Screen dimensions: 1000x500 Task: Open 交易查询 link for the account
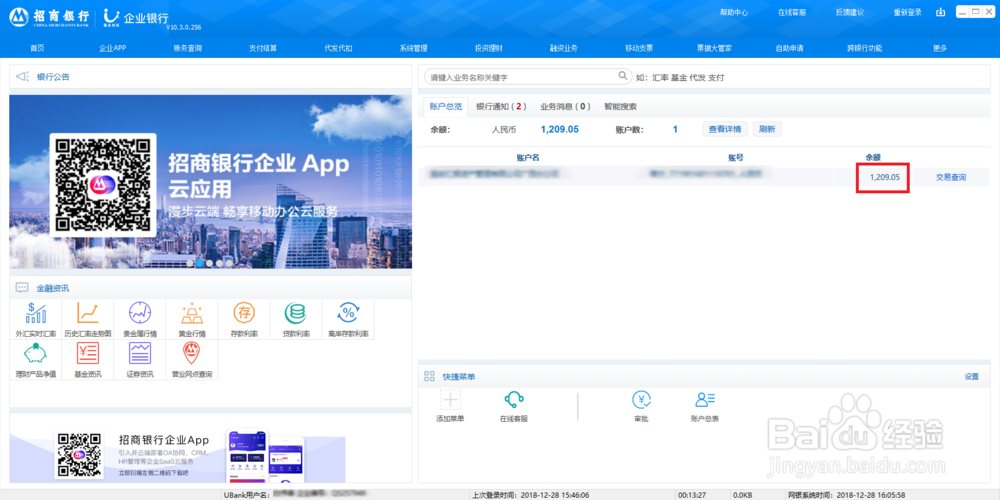coord(951,177)
